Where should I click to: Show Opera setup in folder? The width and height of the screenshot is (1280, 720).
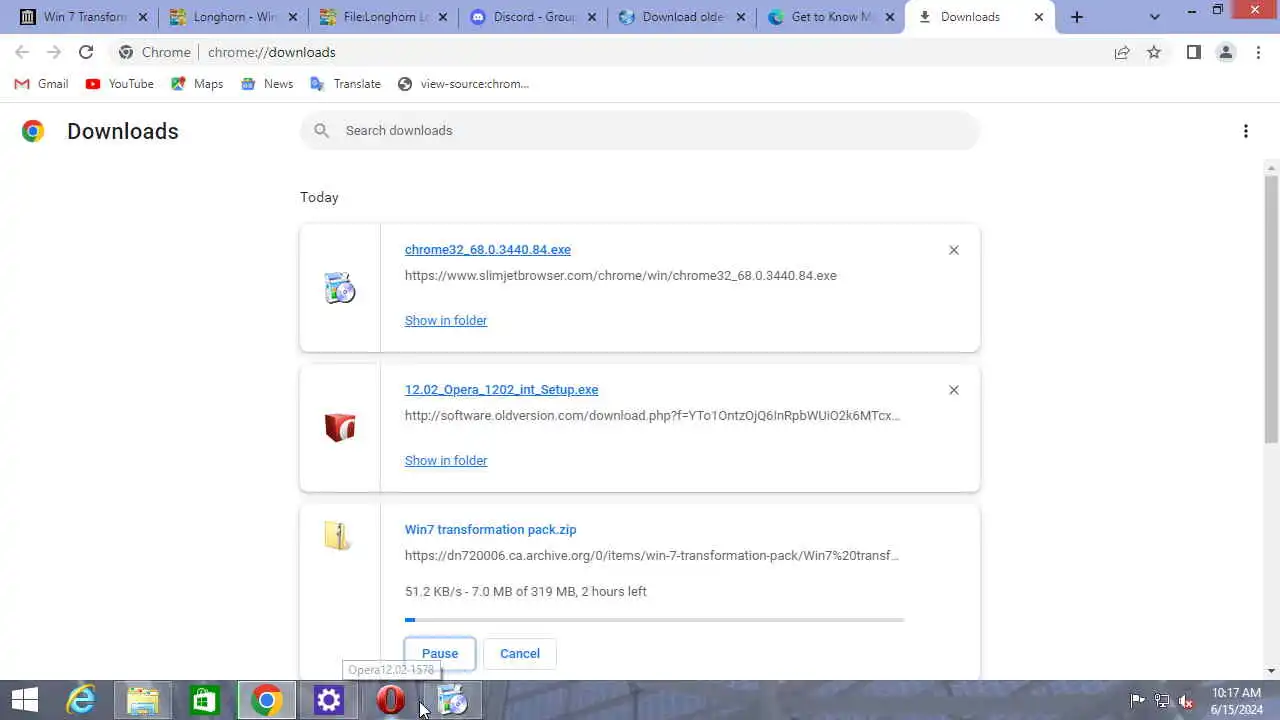[446, 460]
